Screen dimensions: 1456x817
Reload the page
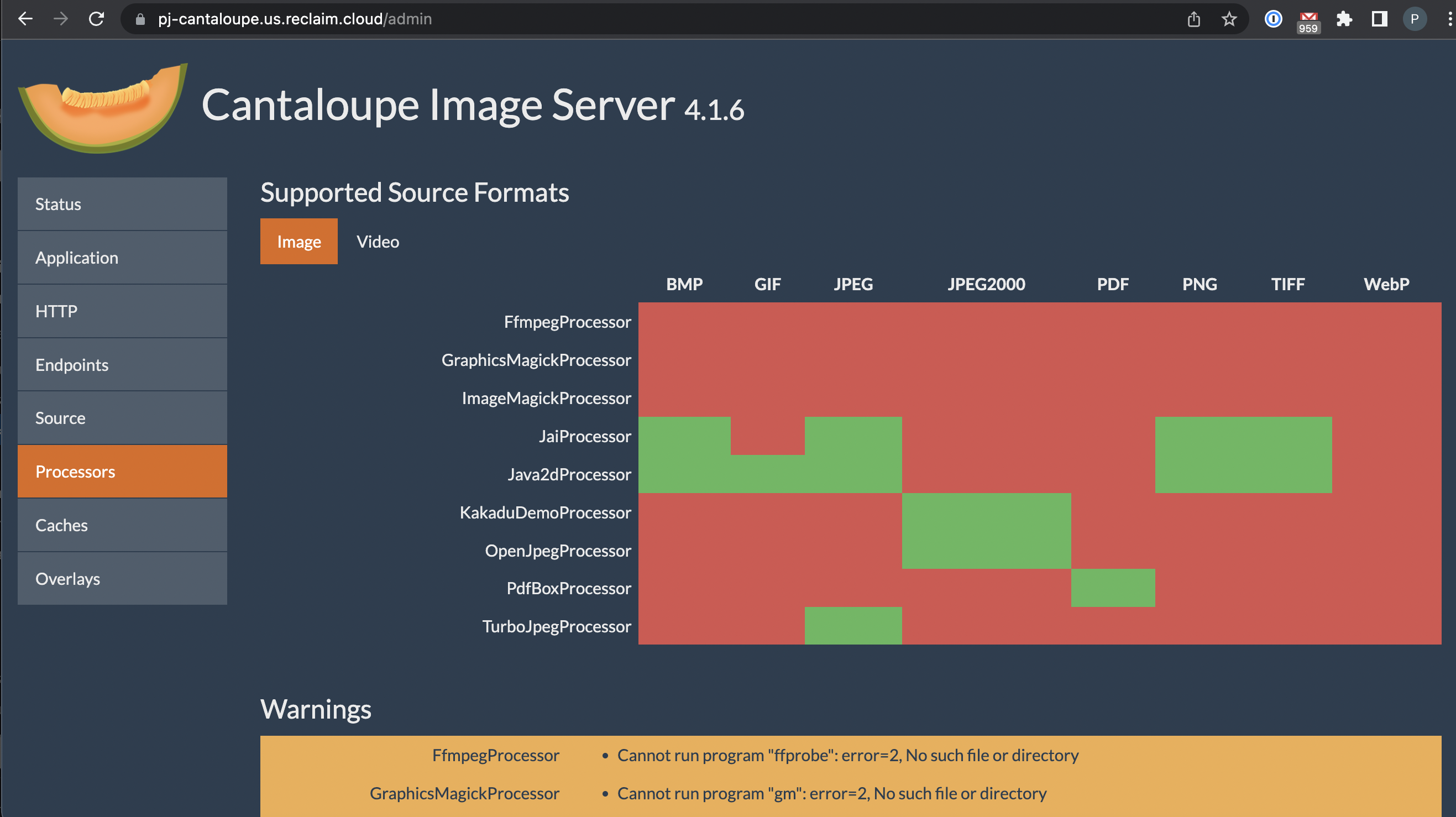(97, 19)
